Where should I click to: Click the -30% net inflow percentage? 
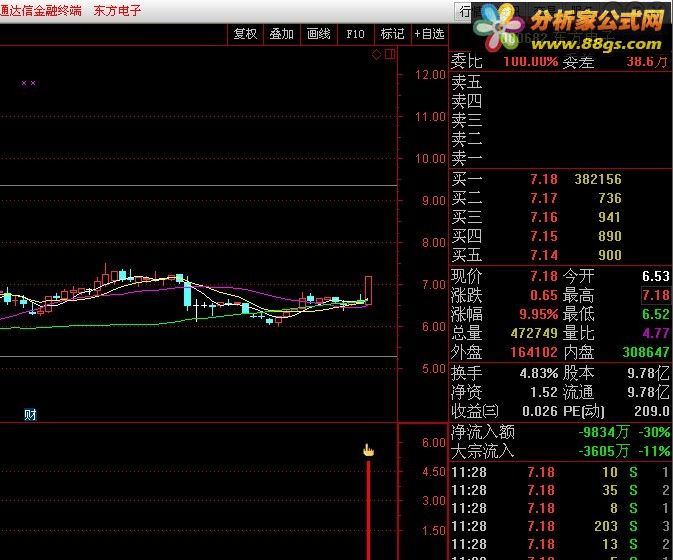click(x=654, y=432)
